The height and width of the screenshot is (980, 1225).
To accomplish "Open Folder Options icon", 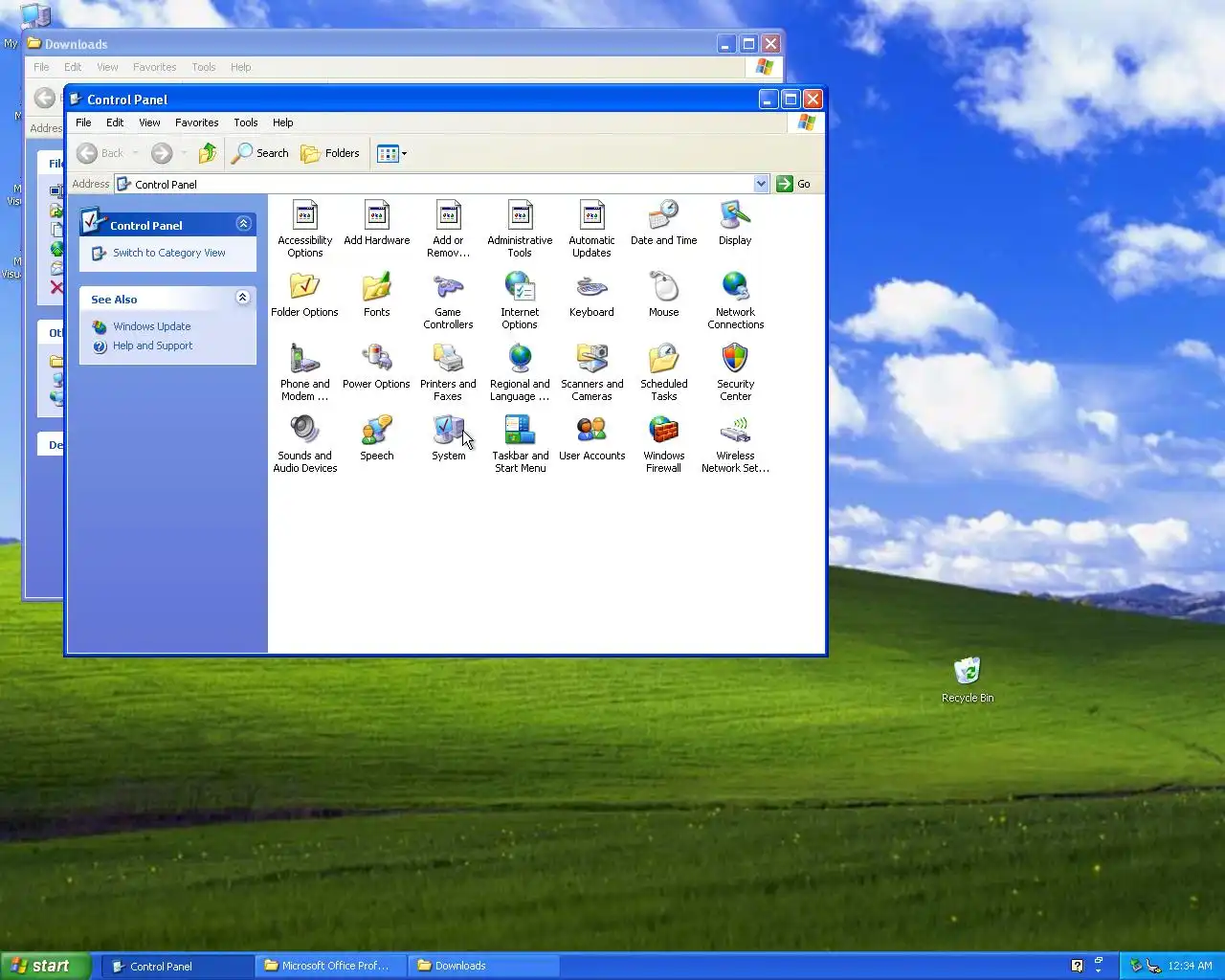I will [304, 295].
